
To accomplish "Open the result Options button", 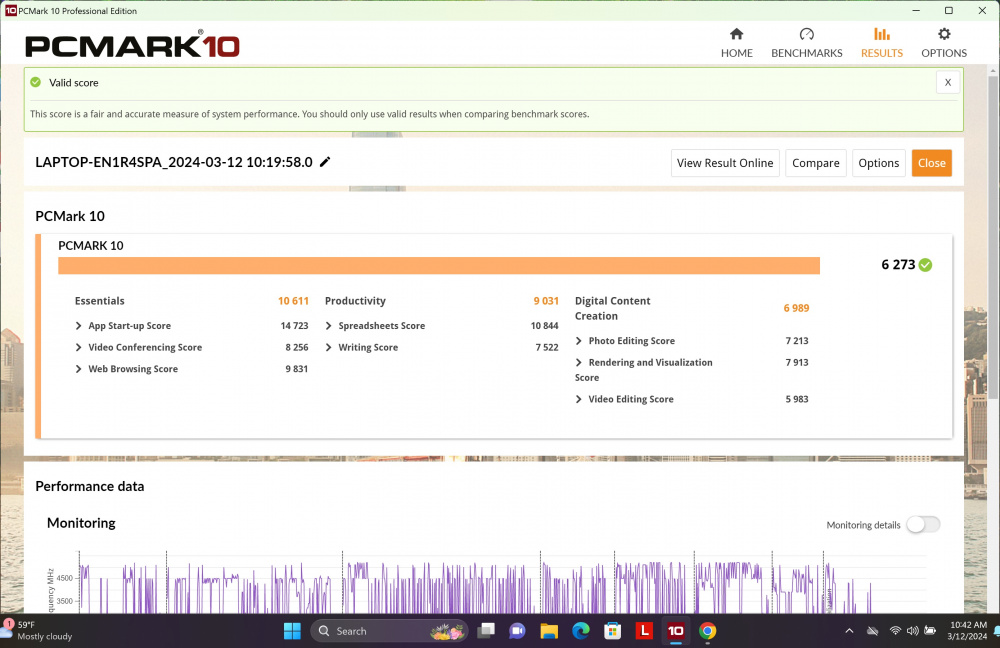I will pyautogui.click(x=878, y=163).
